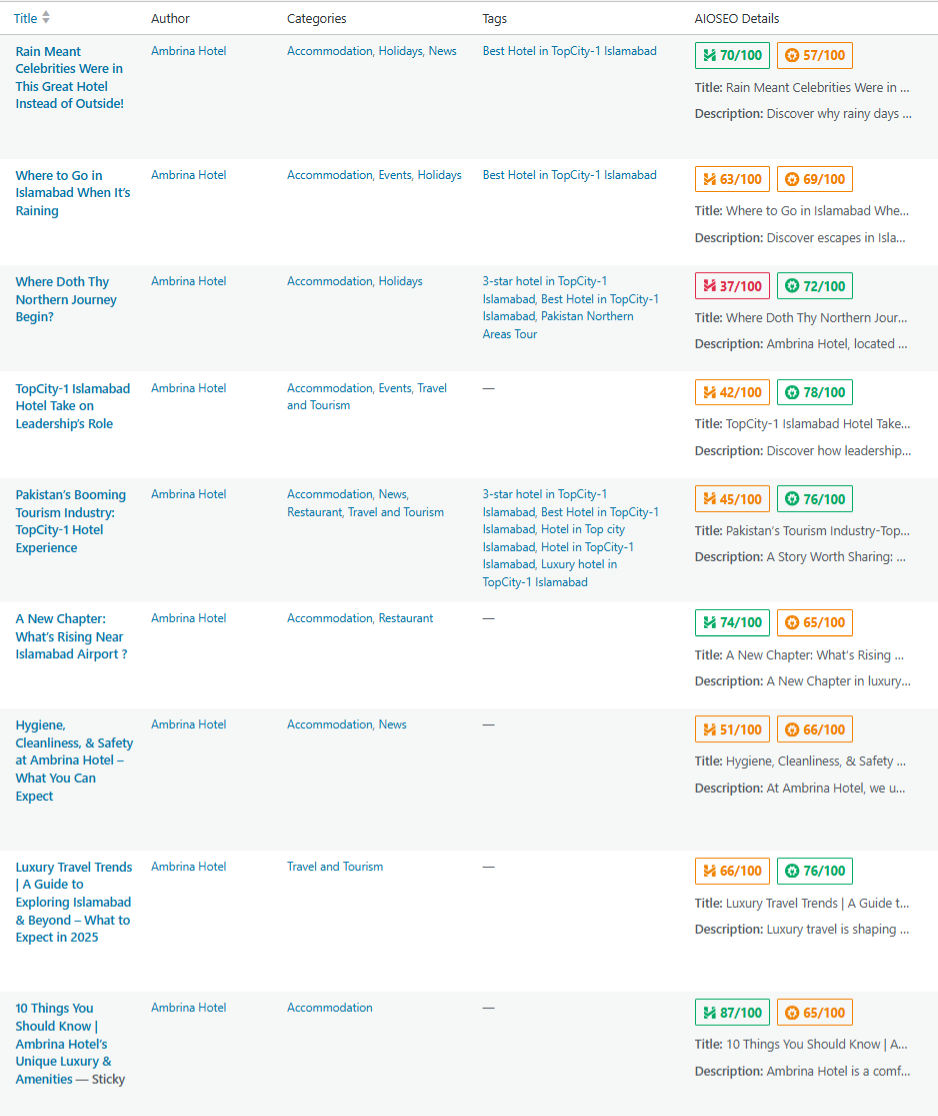Click the 'Luxury hotel in TopCity-1 Islamabad' tag
The width and height of the screenshot is (938, 1116).
549,573
